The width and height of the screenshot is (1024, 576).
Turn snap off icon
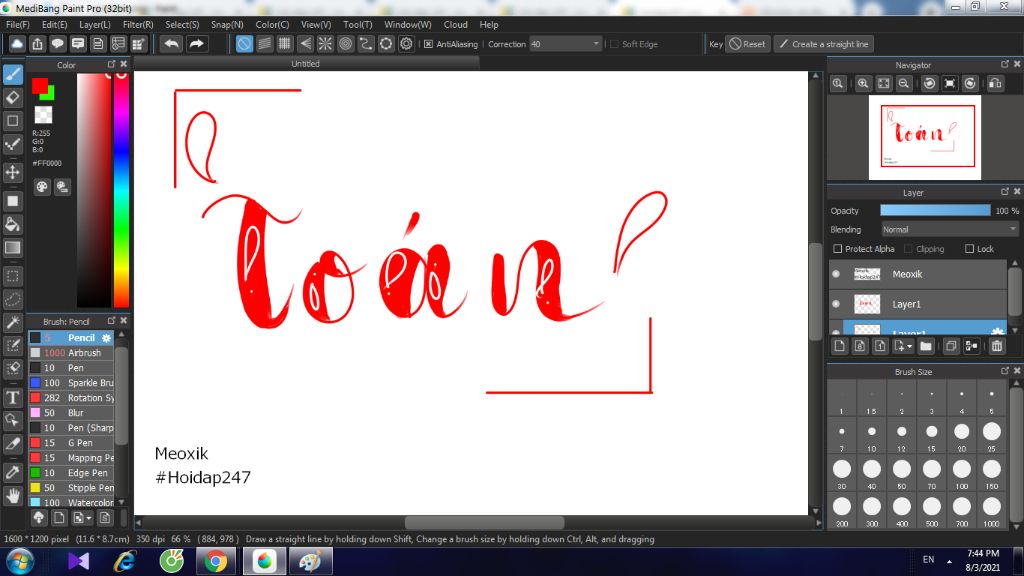[244, 44]
